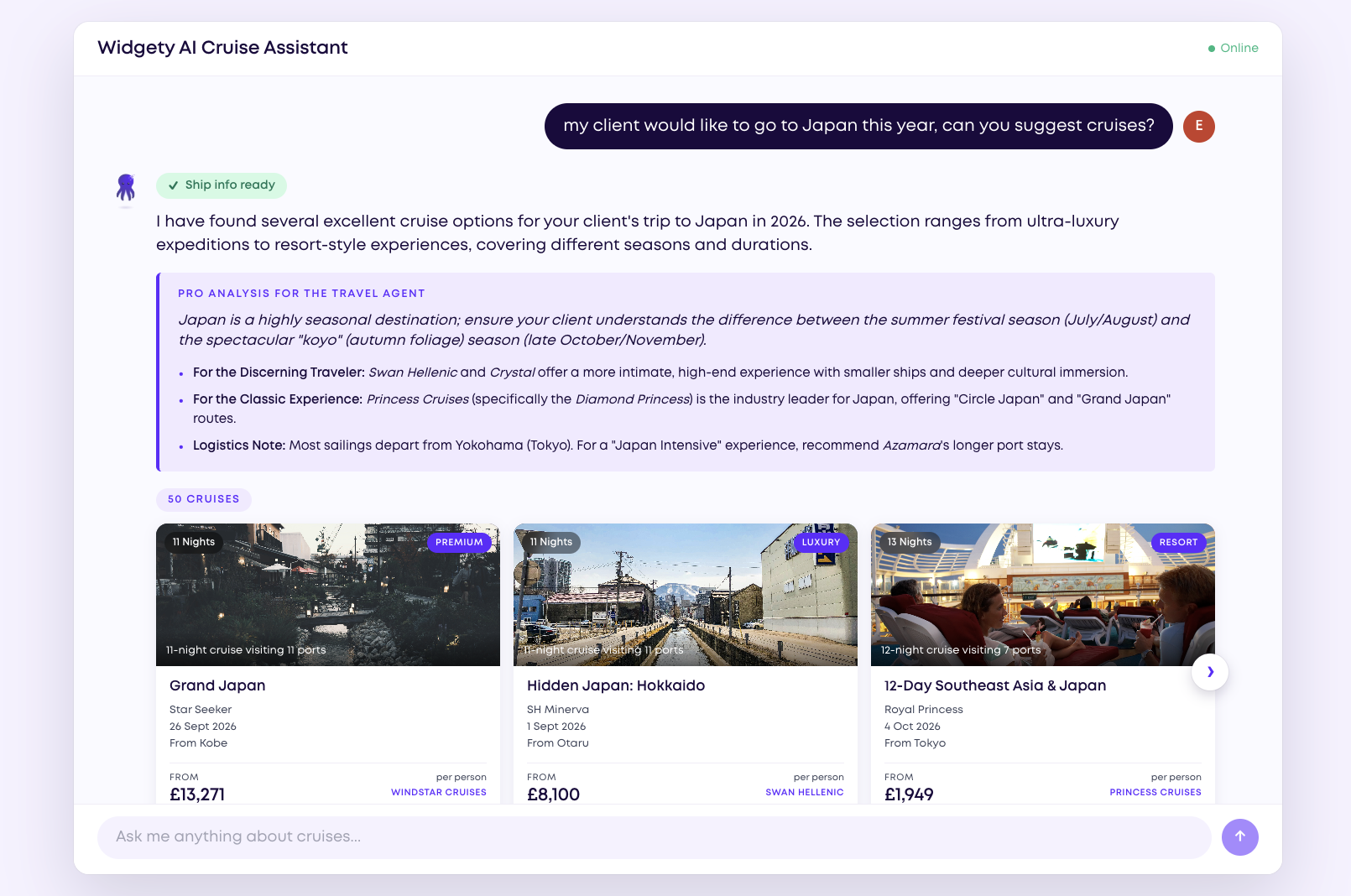Click the 'Ask me anything about cruises' field
Image resolution: width=1351 pixels, height=896 pixels.
tap(655, 837)
